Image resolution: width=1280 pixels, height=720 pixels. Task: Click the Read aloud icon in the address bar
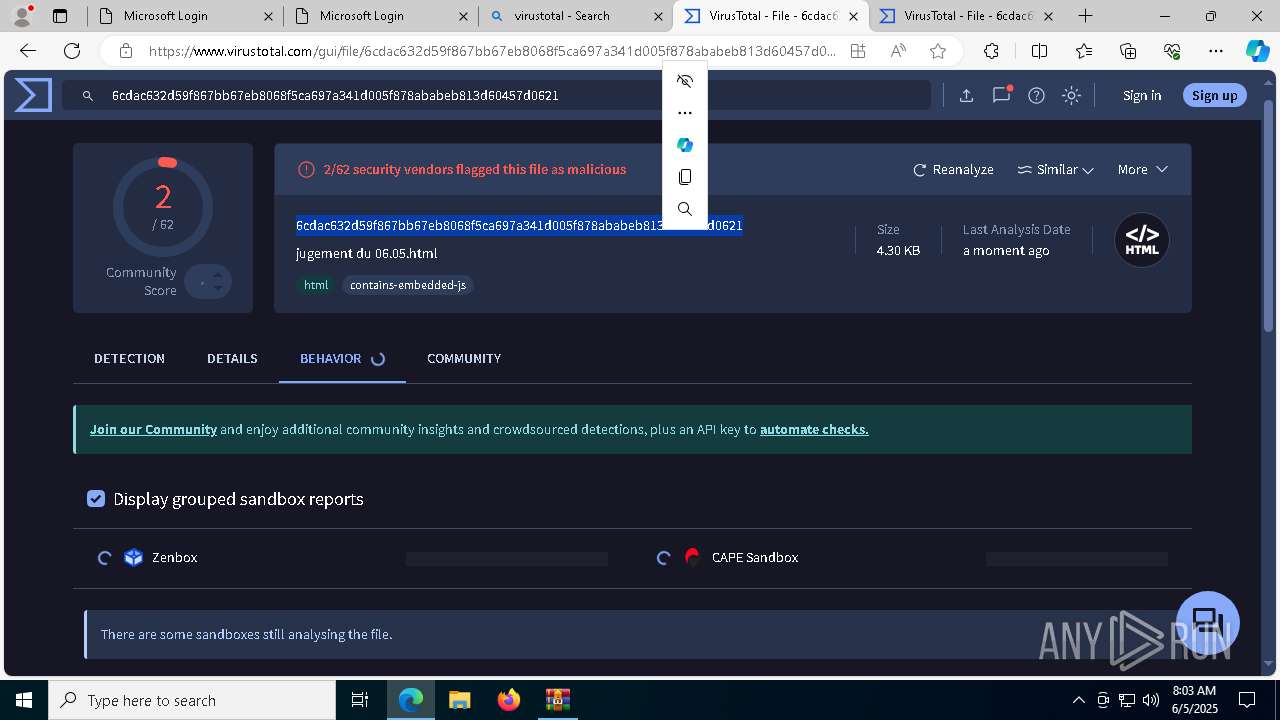[x=898, y=51]
